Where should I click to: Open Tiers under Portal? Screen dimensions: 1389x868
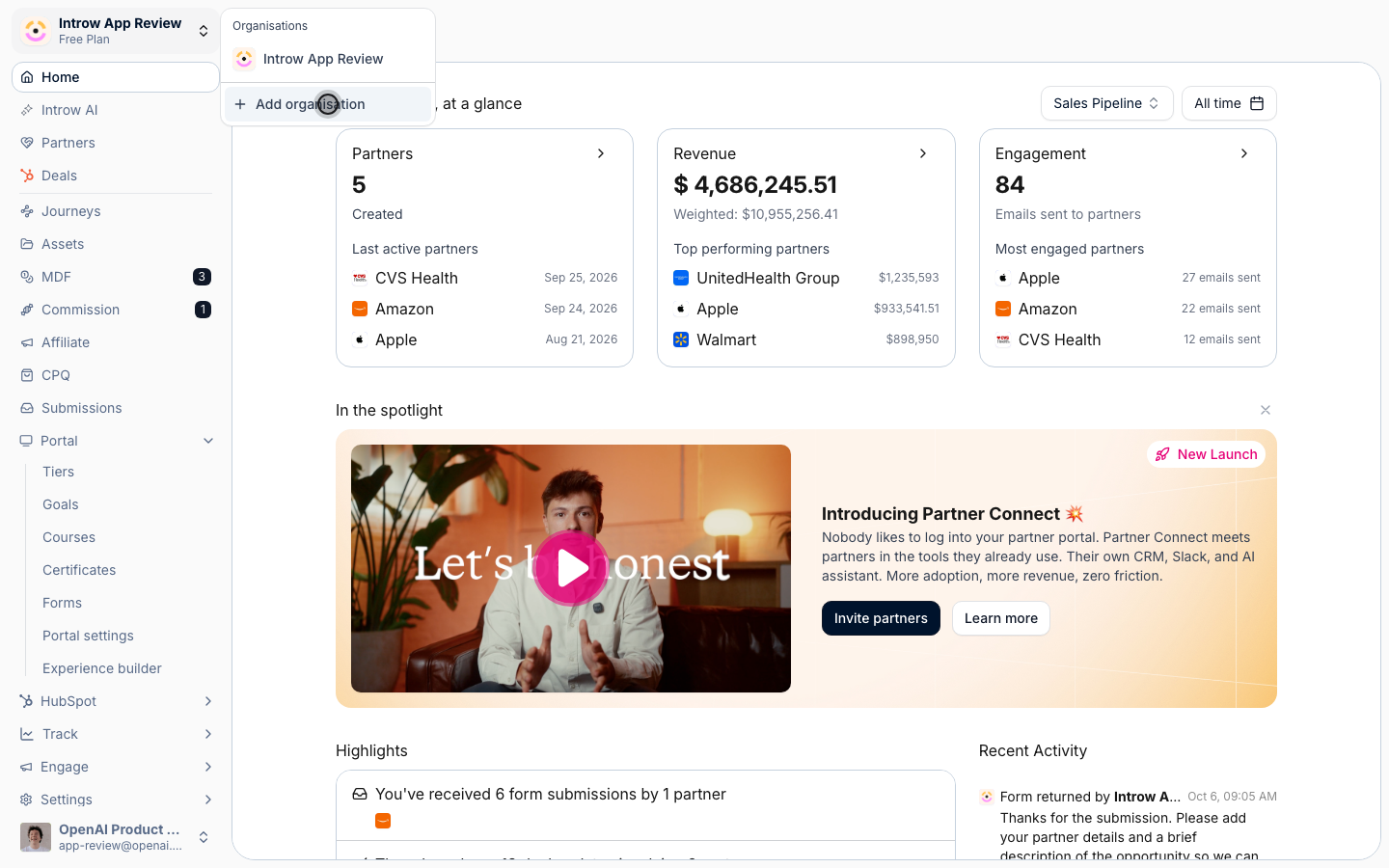(59, 472)
